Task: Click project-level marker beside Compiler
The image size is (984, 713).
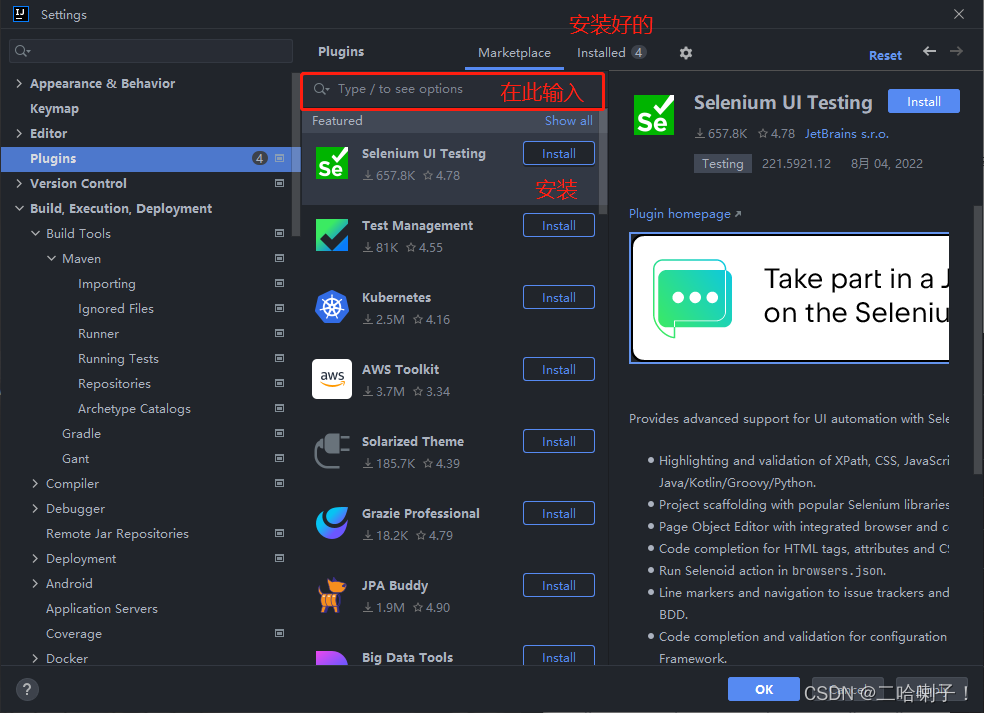Action: (x=280, y=483)
